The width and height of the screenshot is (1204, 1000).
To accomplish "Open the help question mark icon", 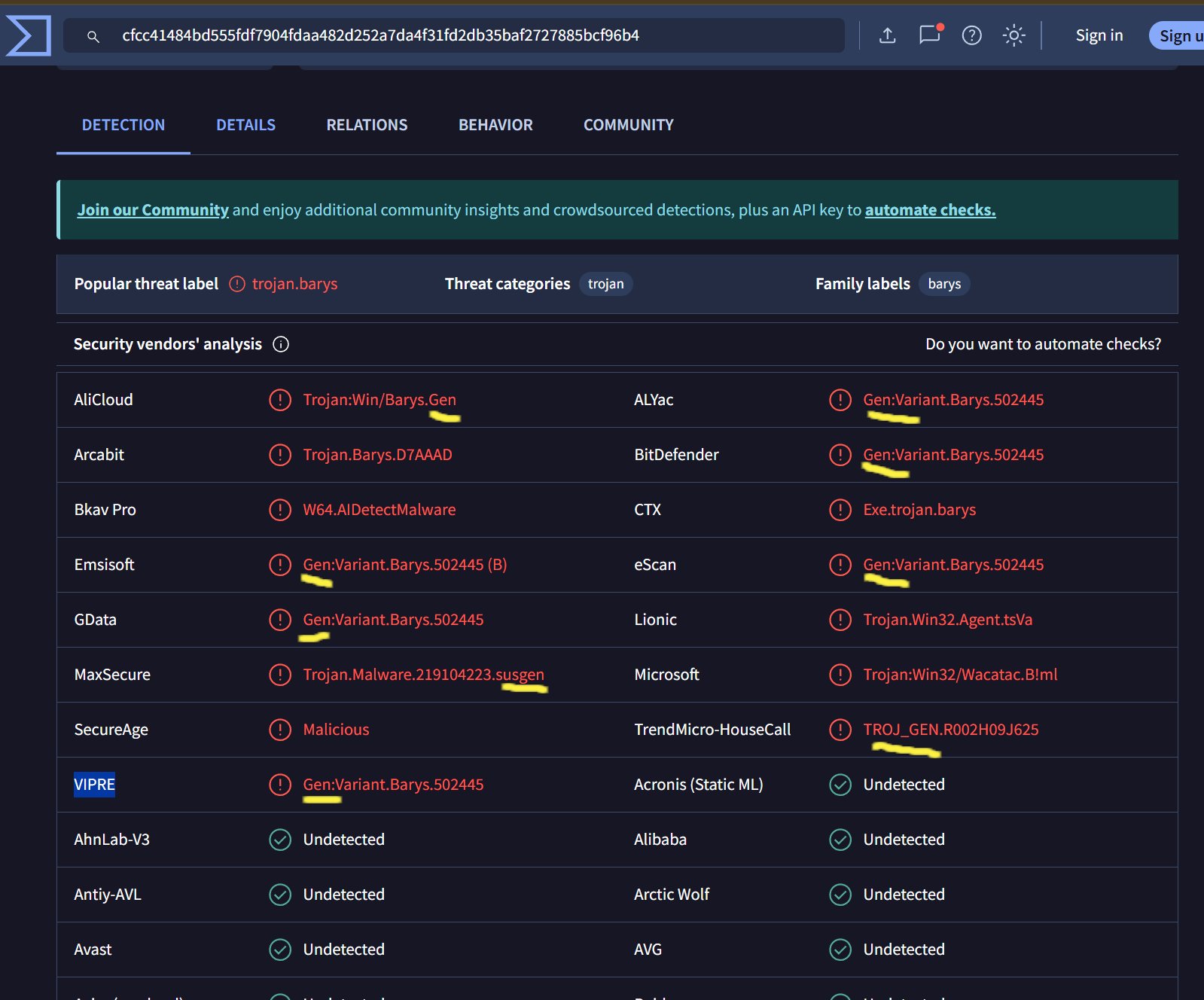I will point(971,35).
